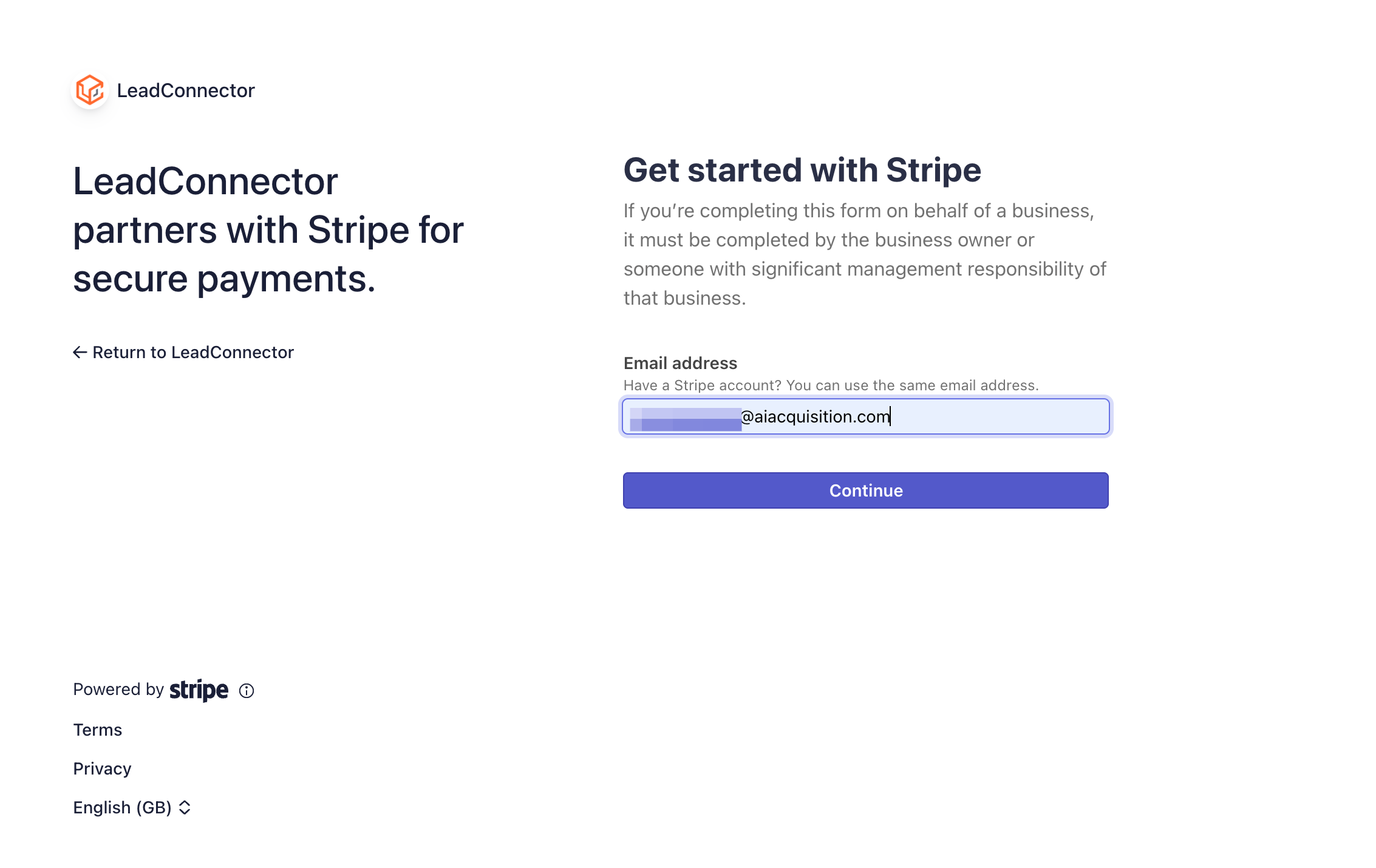The height and width of the screenshot is (868, 1376).
Task: Open the info icon next to Stripe logo
Action: coord(247,691)
